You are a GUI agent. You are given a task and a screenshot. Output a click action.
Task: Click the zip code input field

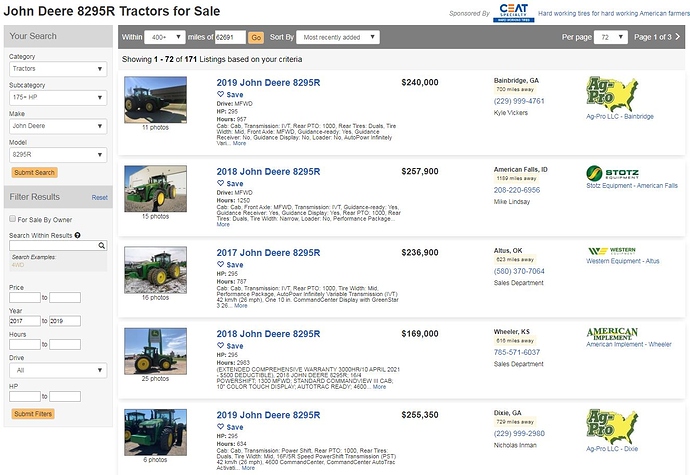pyautogui.click(x=230, y=37)
